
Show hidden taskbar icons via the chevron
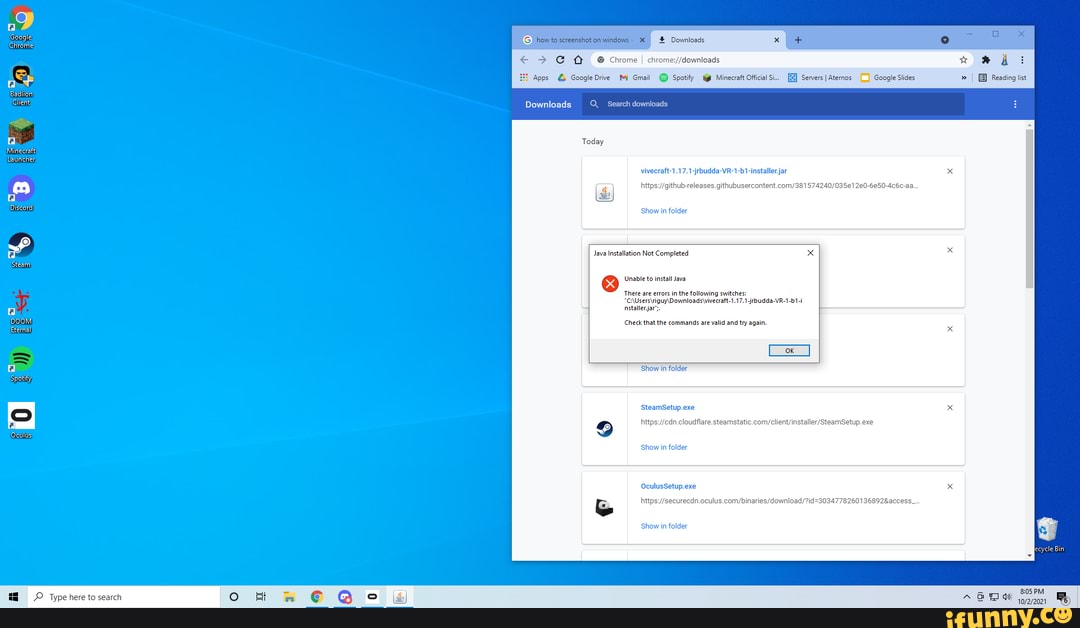point(966,597)
